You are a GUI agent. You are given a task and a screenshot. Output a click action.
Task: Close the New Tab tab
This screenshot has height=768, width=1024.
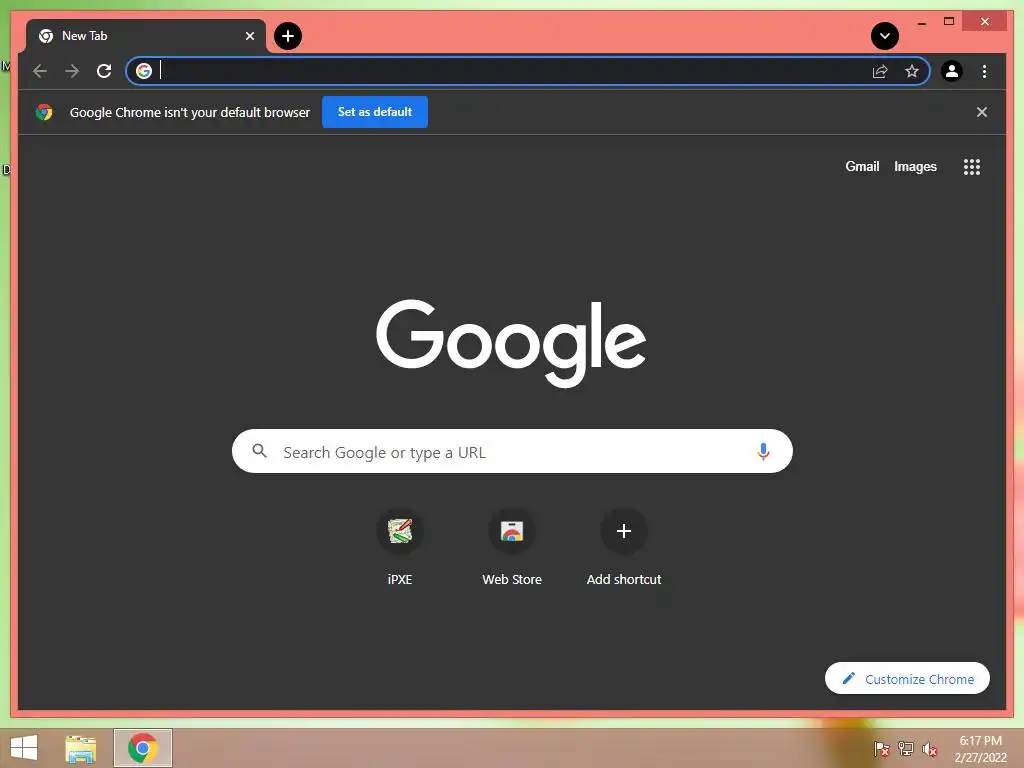click(249, 36)
